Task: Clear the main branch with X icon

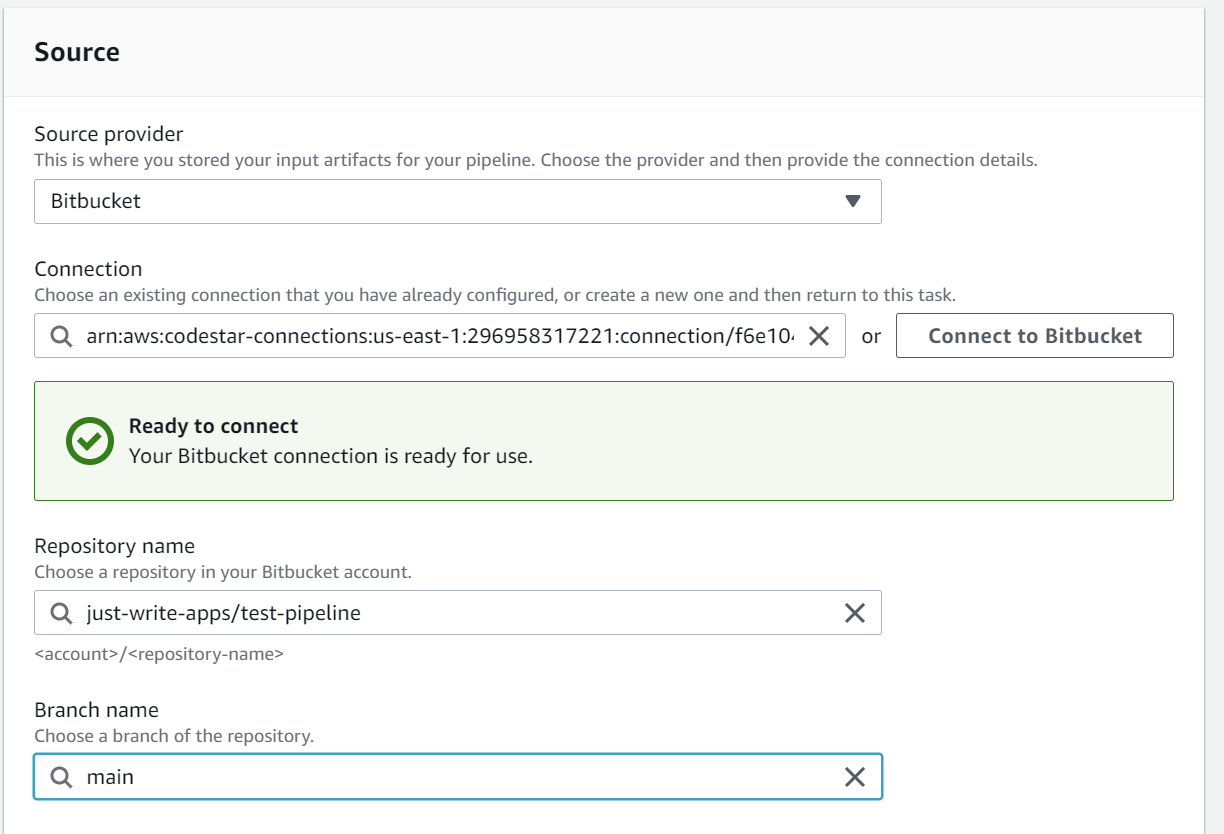Action: (x=854, y=777)
